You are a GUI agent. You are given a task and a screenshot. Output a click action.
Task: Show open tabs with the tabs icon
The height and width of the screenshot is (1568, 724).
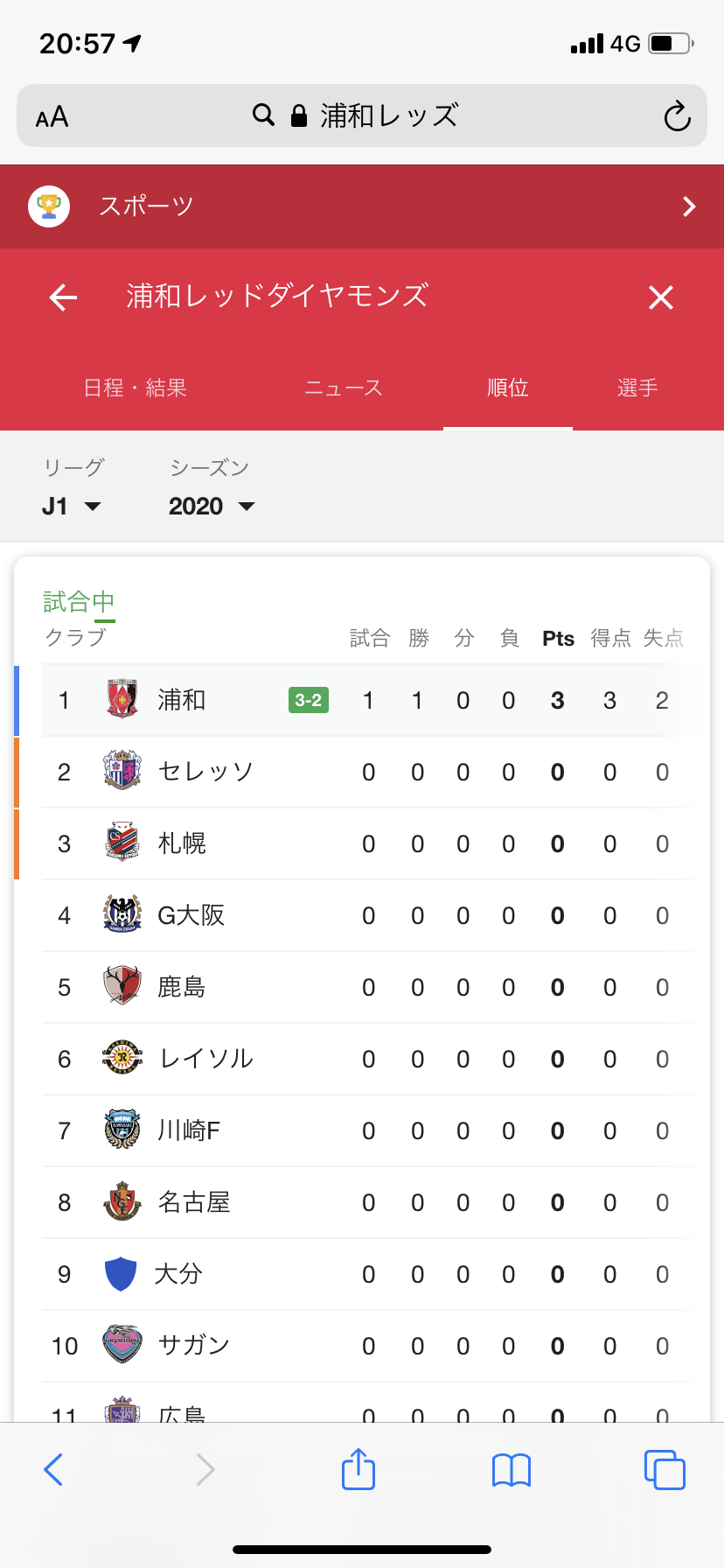(665, 1469)
